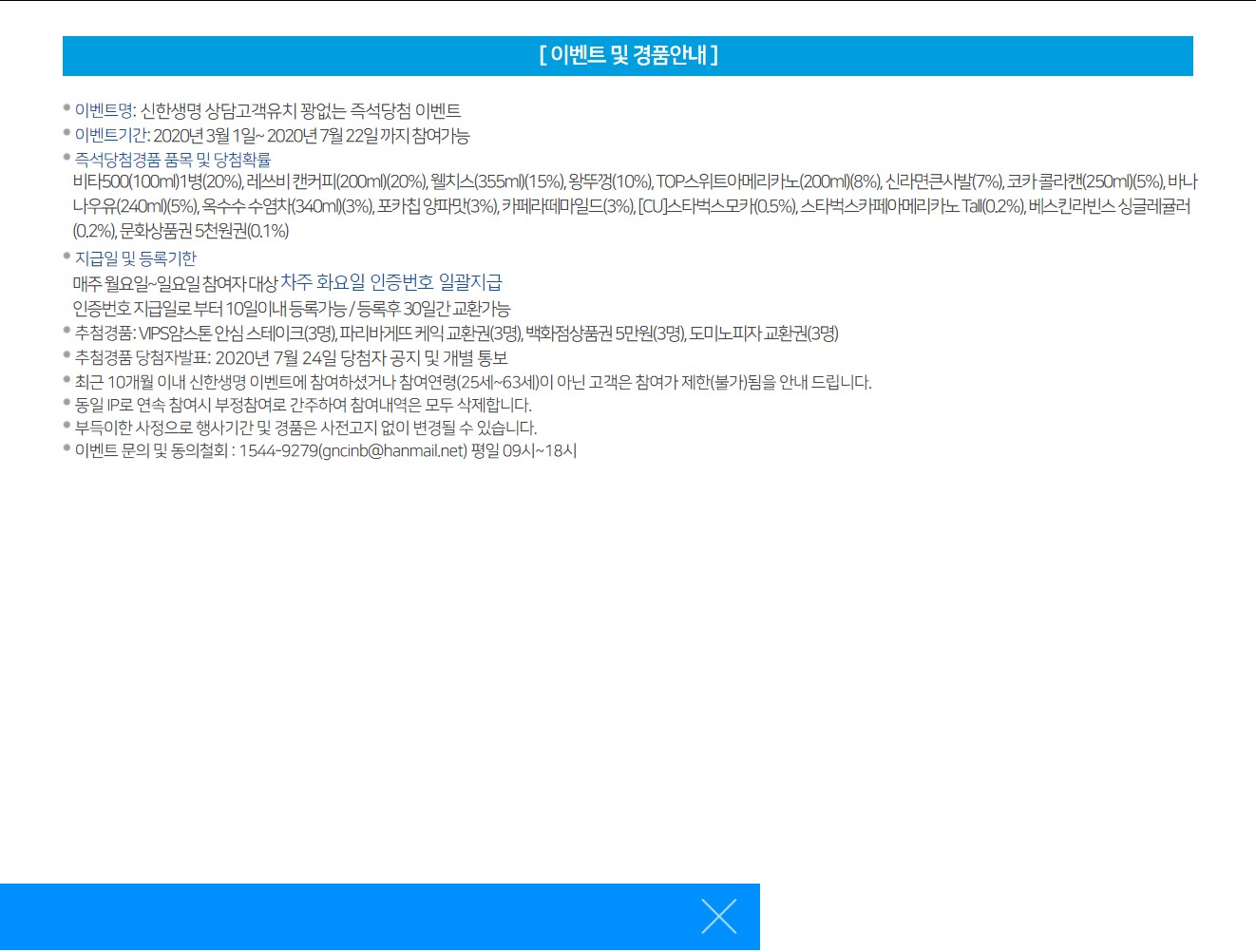Click the '지급일 및 등록기한' heading
The image size is (1256, 952).
tap(136, 258)
